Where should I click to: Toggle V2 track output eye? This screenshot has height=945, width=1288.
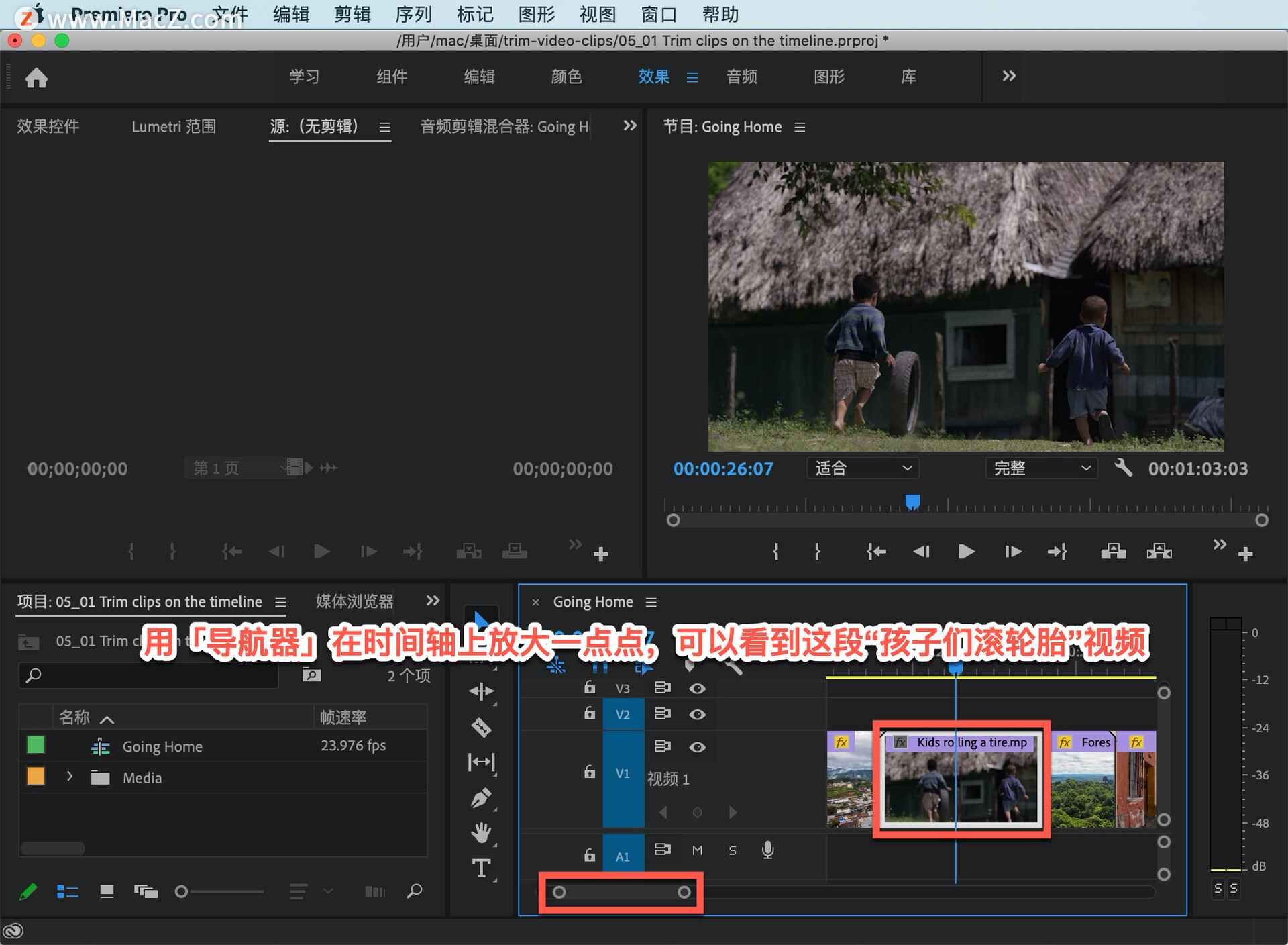tap(697, 715)
